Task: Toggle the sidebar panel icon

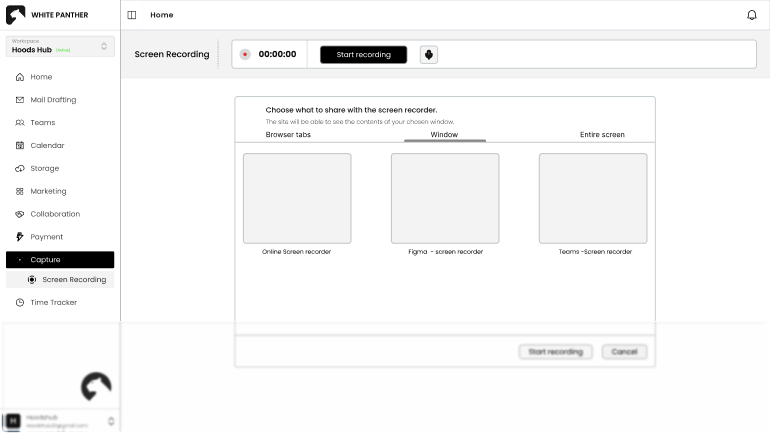Action: [132, 15]
